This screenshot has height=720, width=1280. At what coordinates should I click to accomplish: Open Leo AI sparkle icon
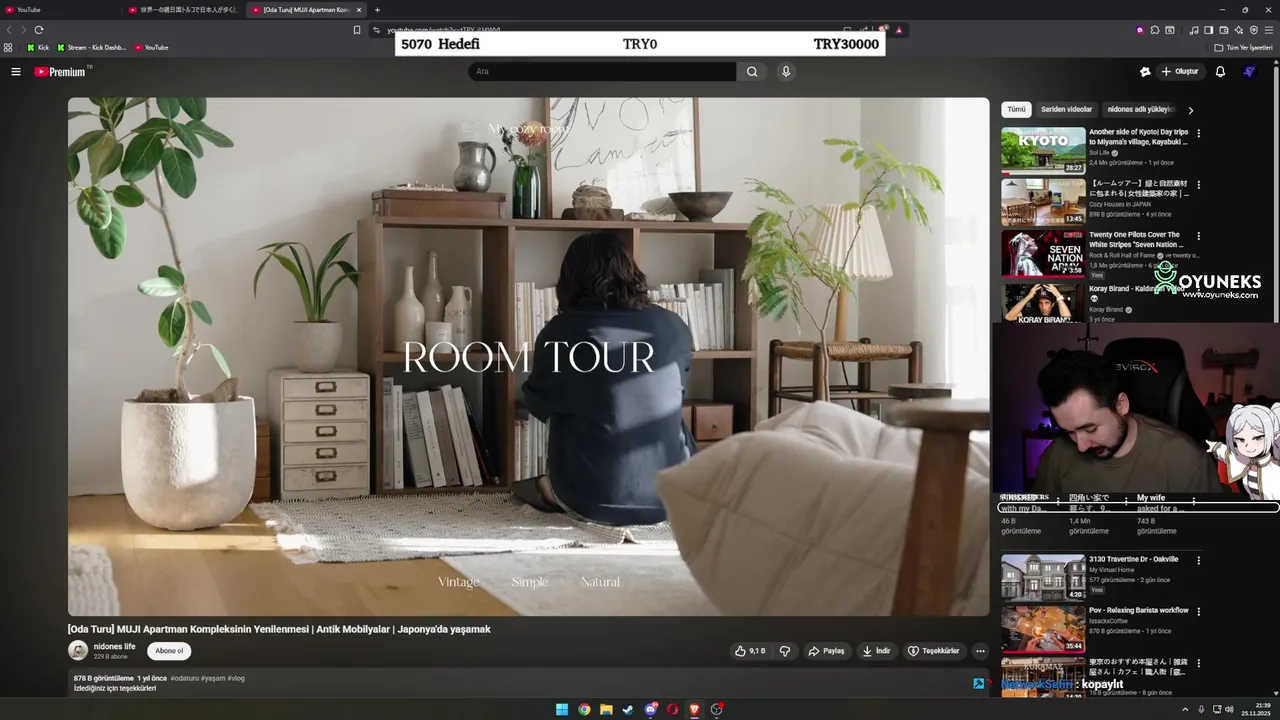(1238, 30)
